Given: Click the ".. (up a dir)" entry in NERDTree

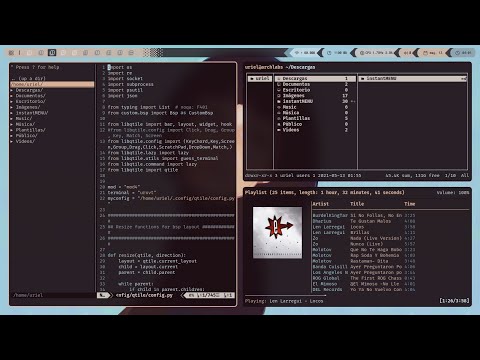Looking at the screenshot, I should click(x=28, y=79).
